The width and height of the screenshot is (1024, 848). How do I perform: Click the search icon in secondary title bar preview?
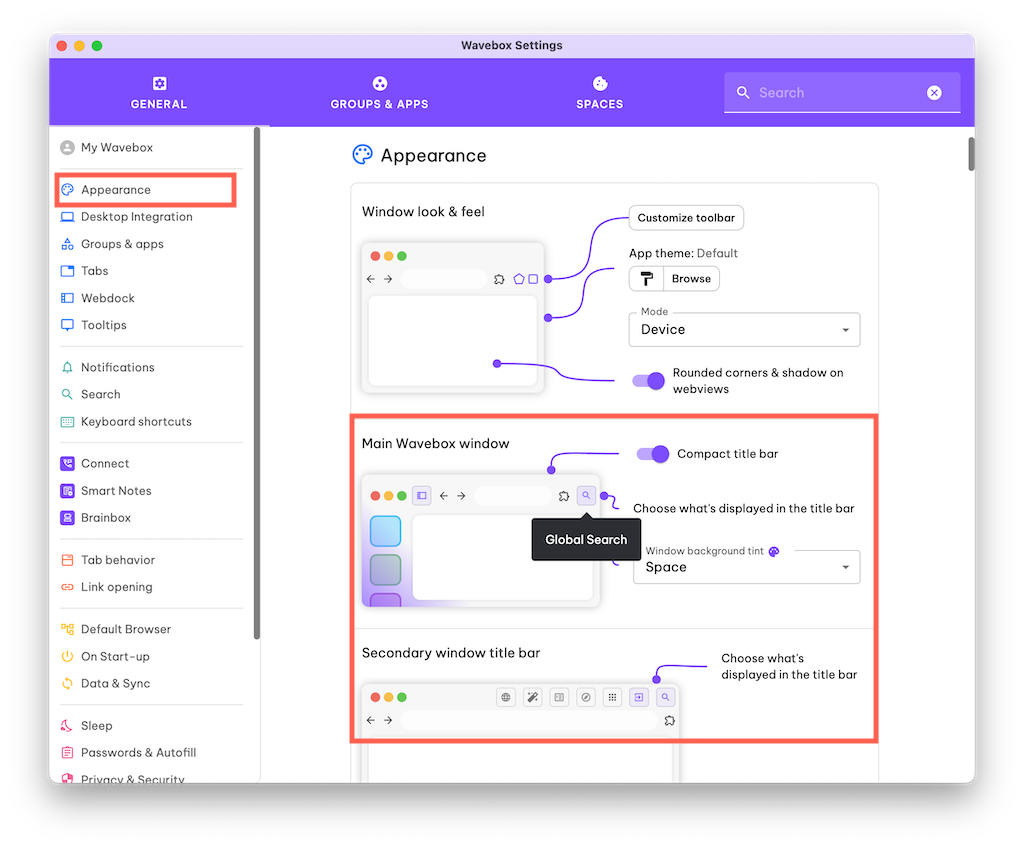point(665,698)
